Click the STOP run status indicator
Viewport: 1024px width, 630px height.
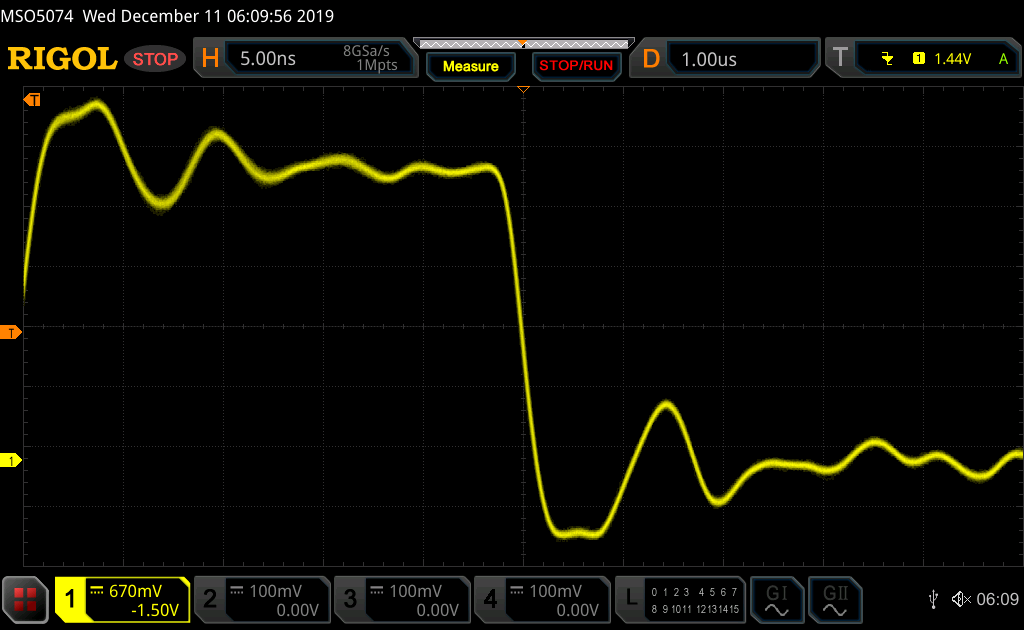pyautogui.click(x=155, y=59)
